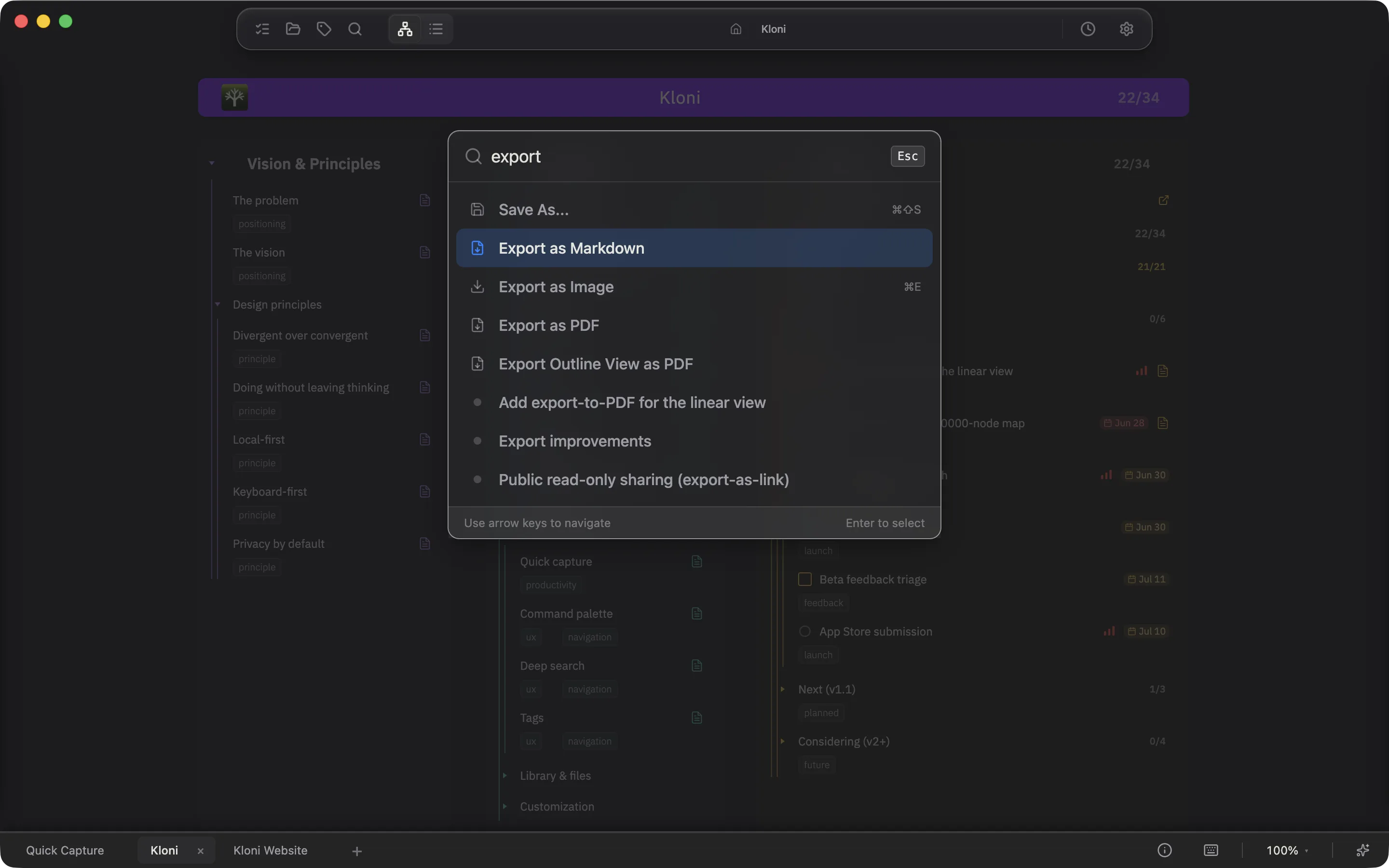Image resolution: width=1389 pixels, height=868 pixels.
Task: Open the Export improvements result
Action: click(x=694, y=440)
